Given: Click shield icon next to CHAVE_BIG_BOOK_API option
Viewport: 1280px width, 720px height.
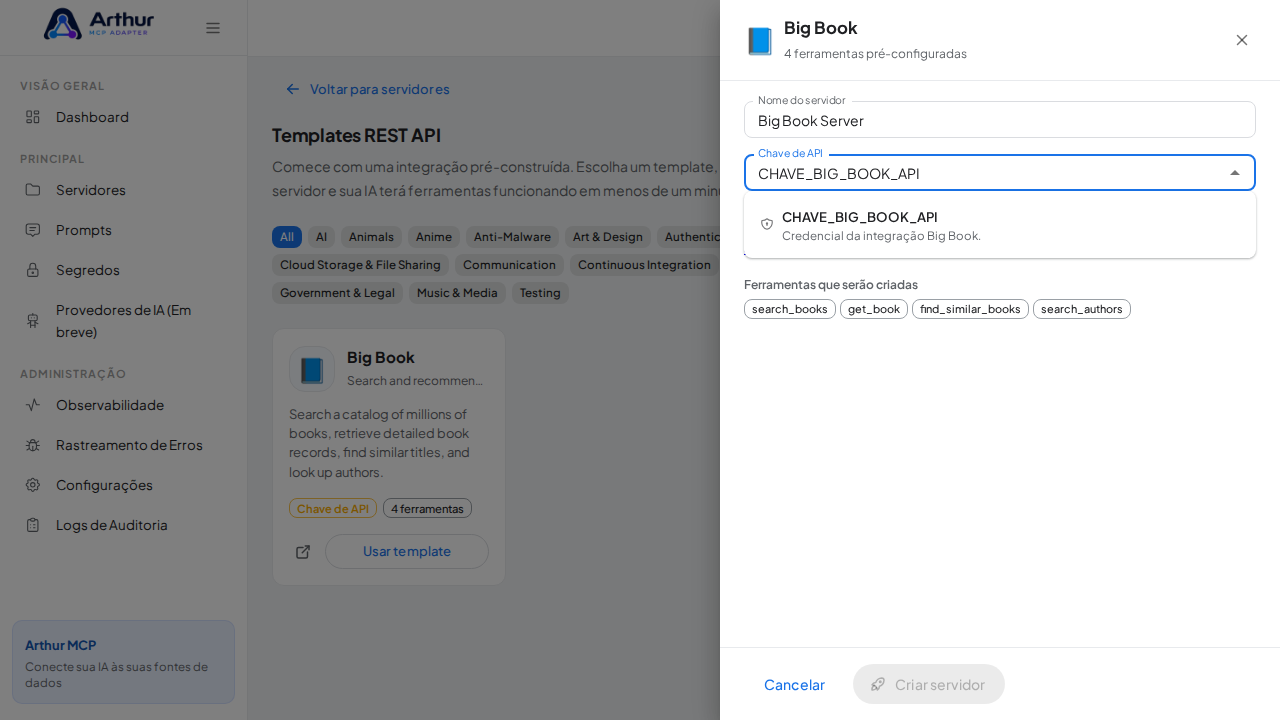Looking at the screenshot, I should 767,224.
